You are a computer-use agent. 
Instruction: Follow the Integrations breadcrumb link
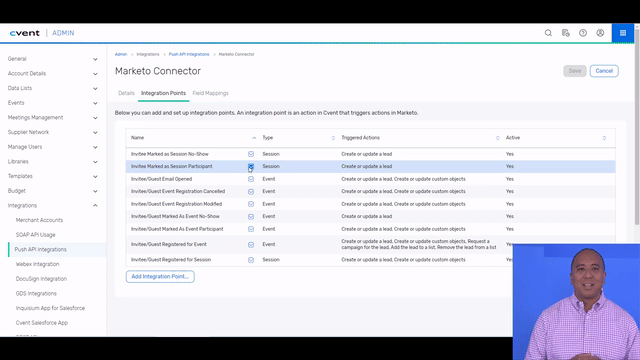(x=148, y=54)
